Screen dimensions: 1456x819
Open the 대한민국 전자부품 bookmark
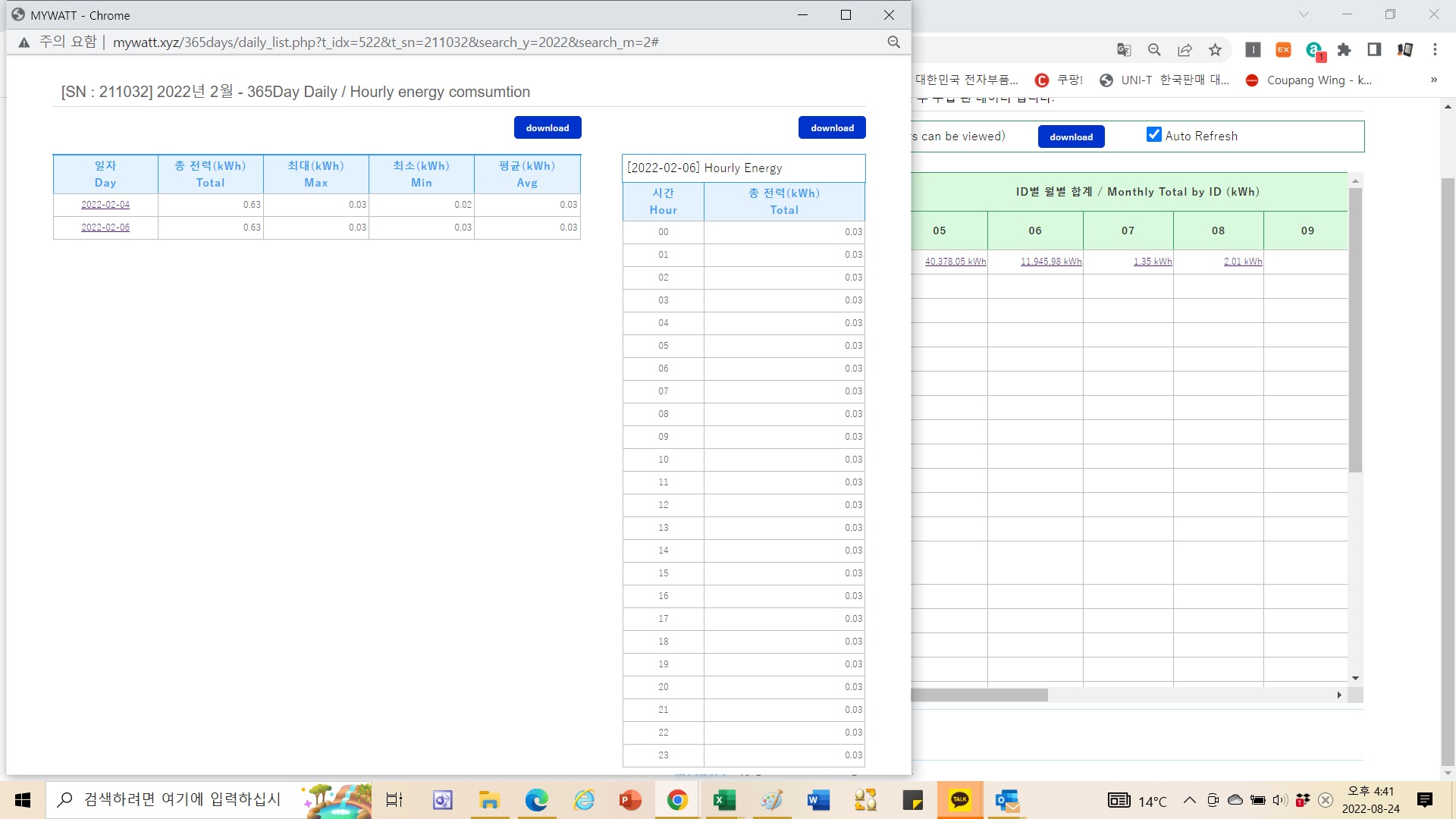tap(966, 80)
